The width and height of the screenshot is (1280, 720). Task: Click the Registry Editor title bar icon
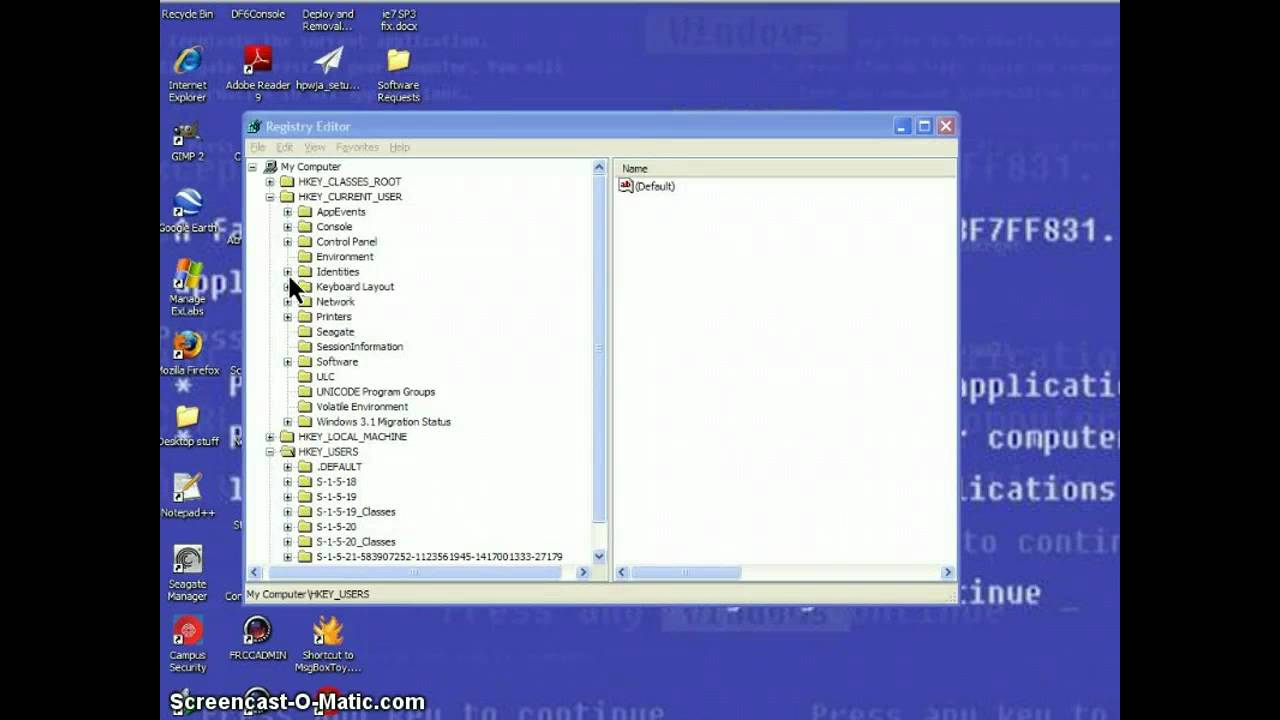255,126
